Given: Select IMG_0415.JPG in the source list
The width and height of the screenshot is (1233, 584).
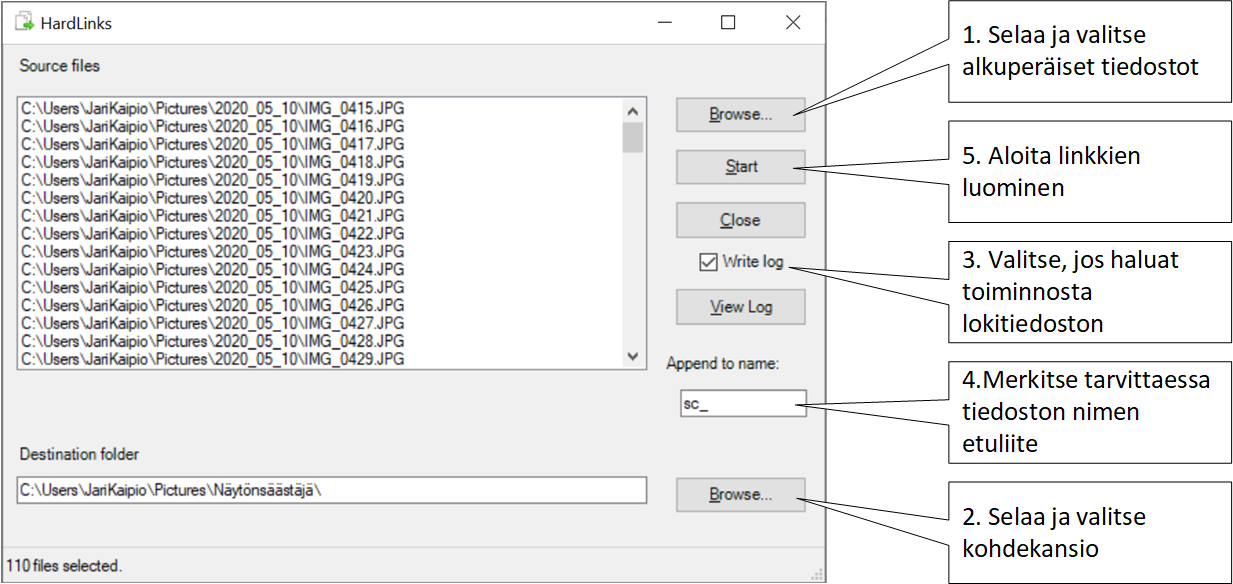Looking at the screenshot, I should click(212, 108).
